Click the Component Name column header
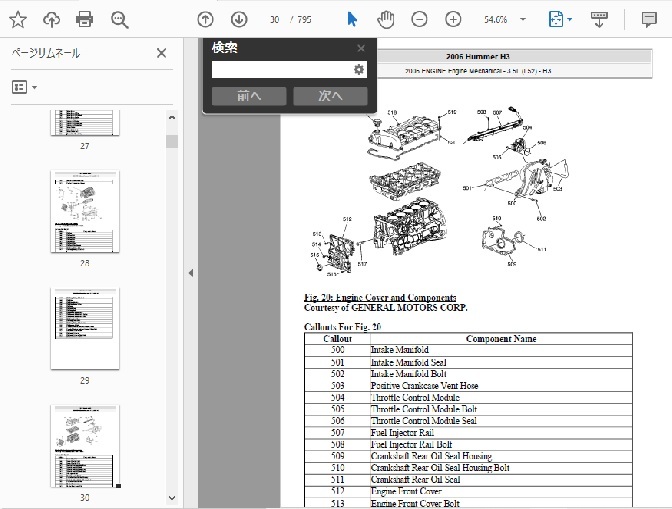Viewport: 672px width, 509px height. [x=501, y=338]
